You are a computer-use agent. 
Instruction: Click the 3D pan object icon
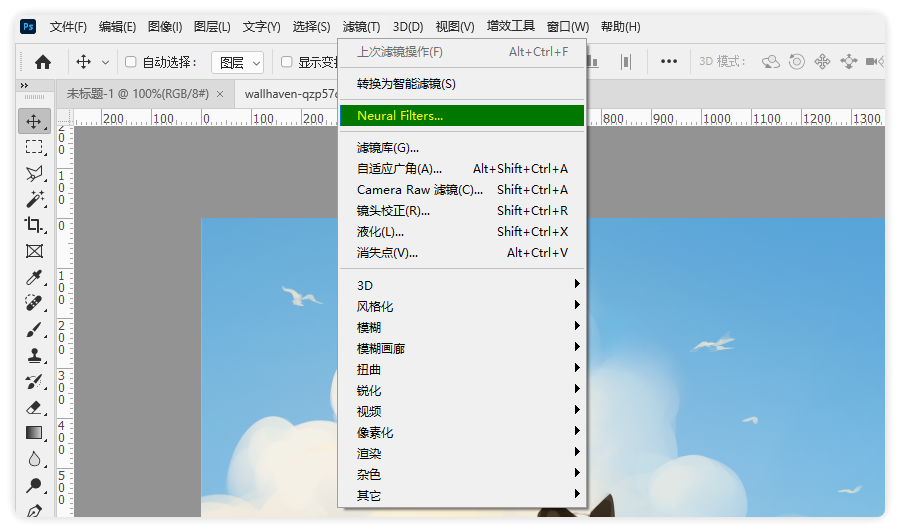pyautogui.click(x=823, y=61)
